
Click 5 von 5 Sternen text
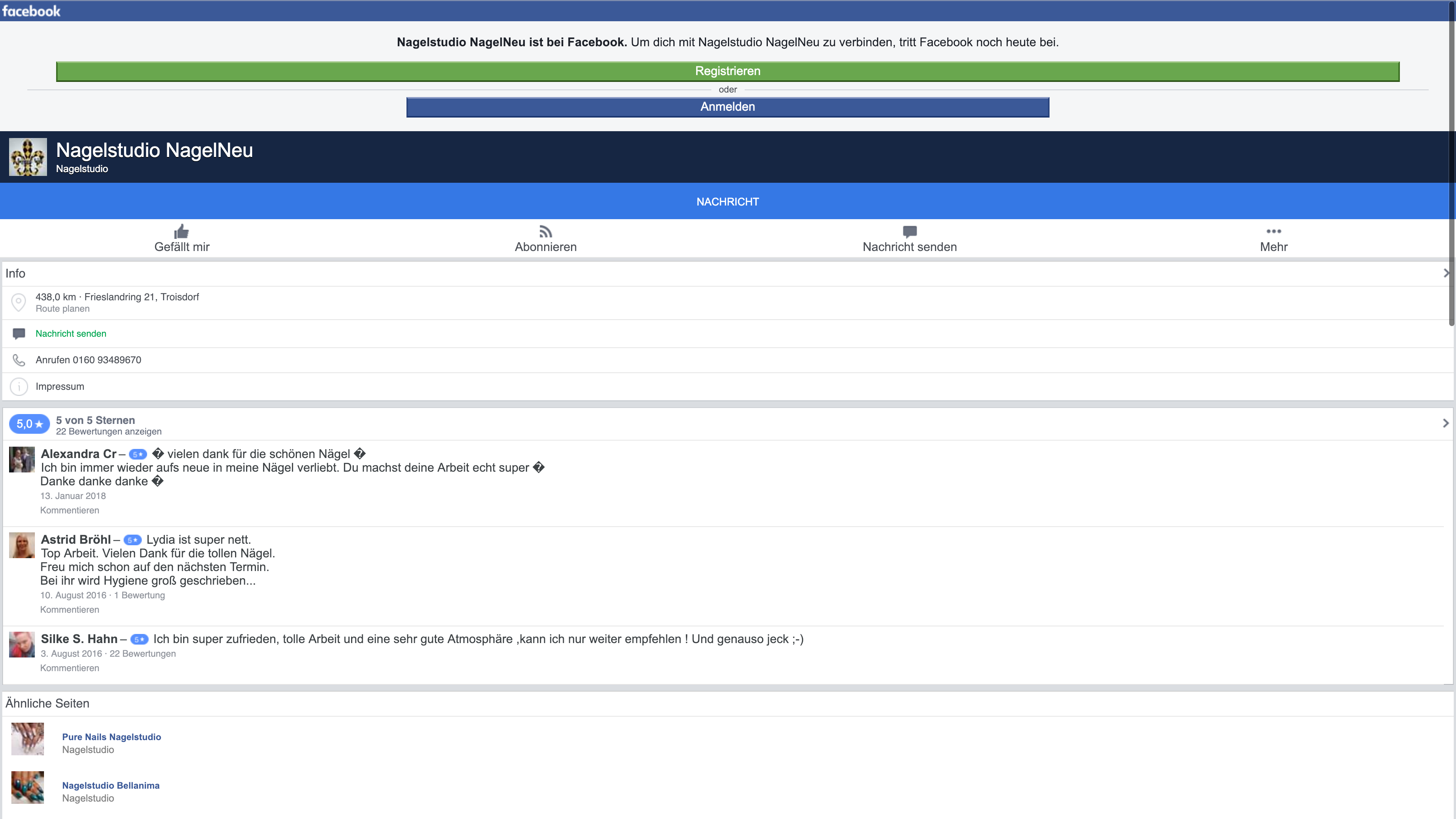pos(96,420)
